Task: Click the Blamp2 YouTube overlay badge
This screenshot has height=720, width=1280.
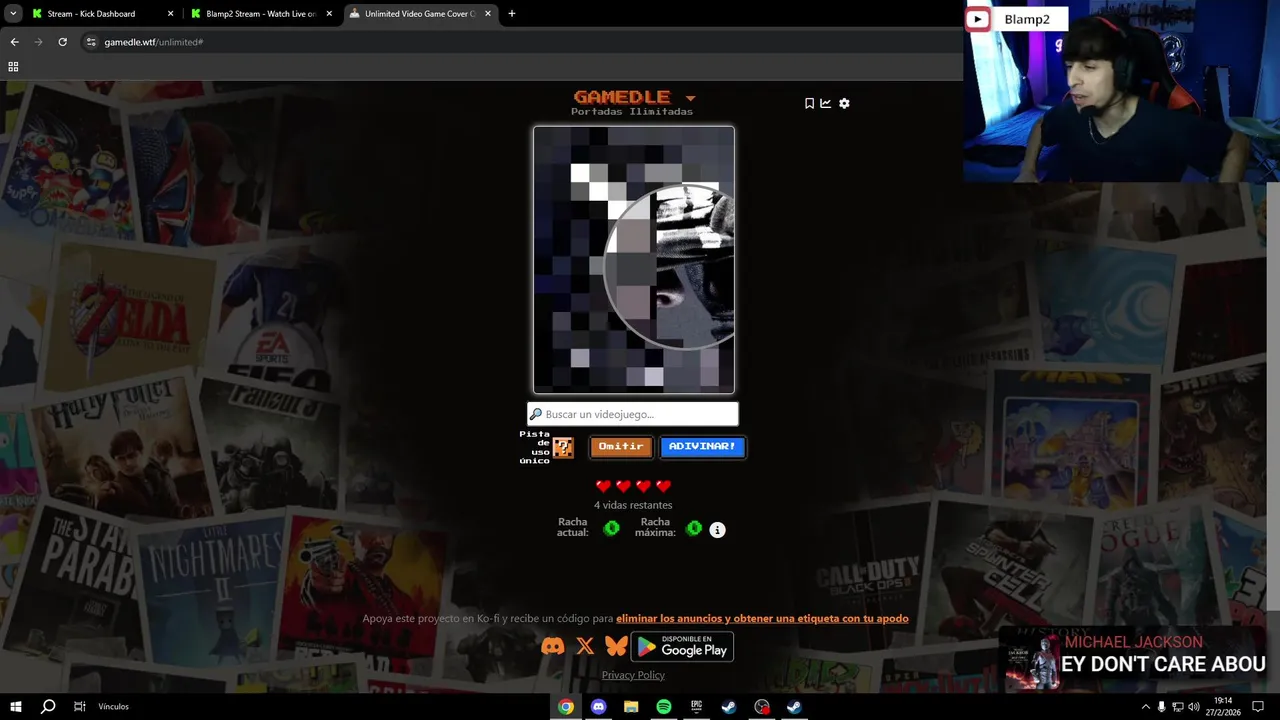Action: pyautogui.click(x=1015, y=19)
